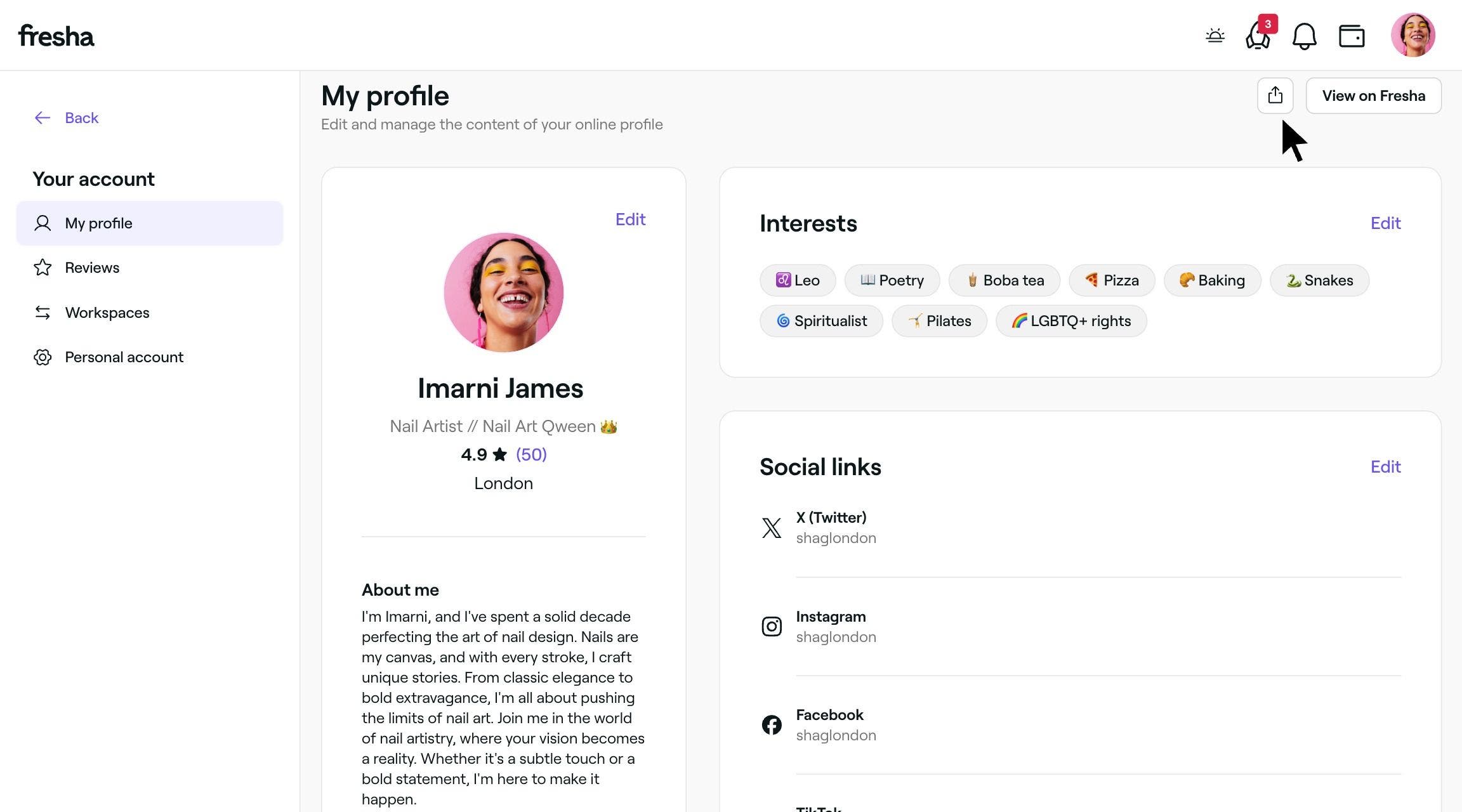The image size is (1462, 812).
Task: Open Workspaces in the sidebar
Action: (x=150, y=313)
